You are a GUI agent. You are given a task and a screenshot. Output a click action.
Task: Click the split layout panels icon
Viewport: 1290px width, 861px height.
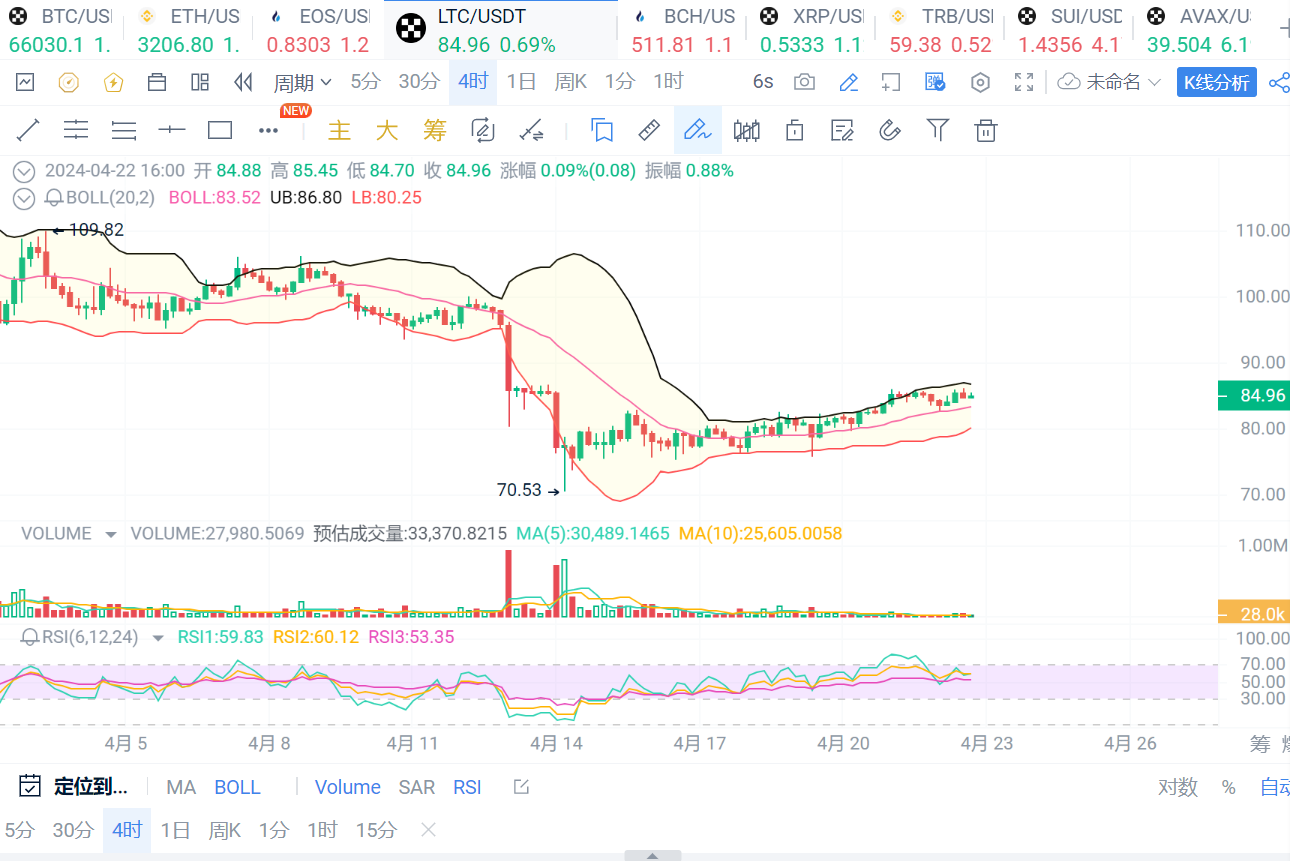pyautogui.click(x=200, y=82)
